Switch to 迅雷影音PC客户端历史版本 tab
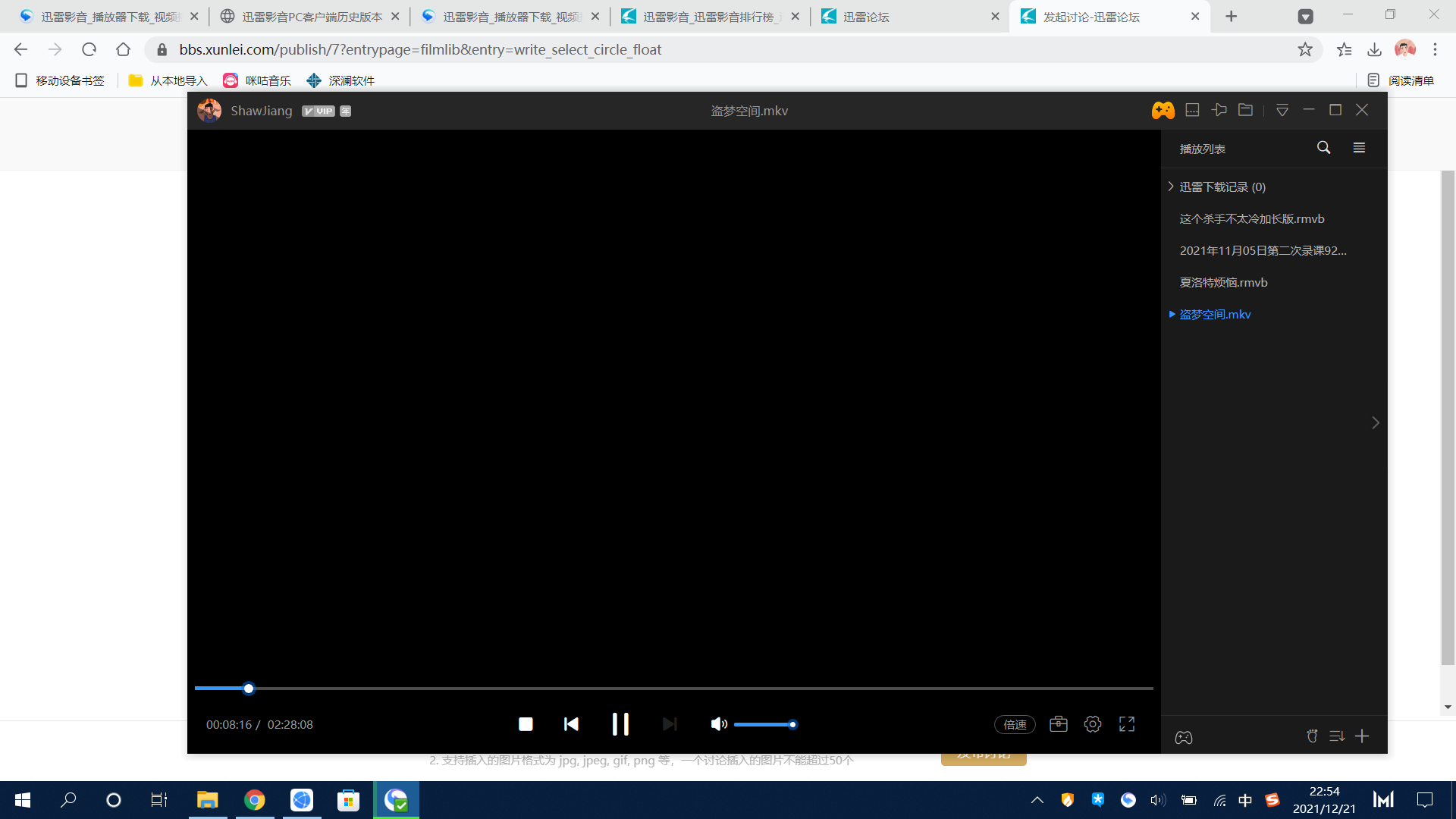Screen dimensions: 1456x819 pyautogui.click(x=312, y=17)
